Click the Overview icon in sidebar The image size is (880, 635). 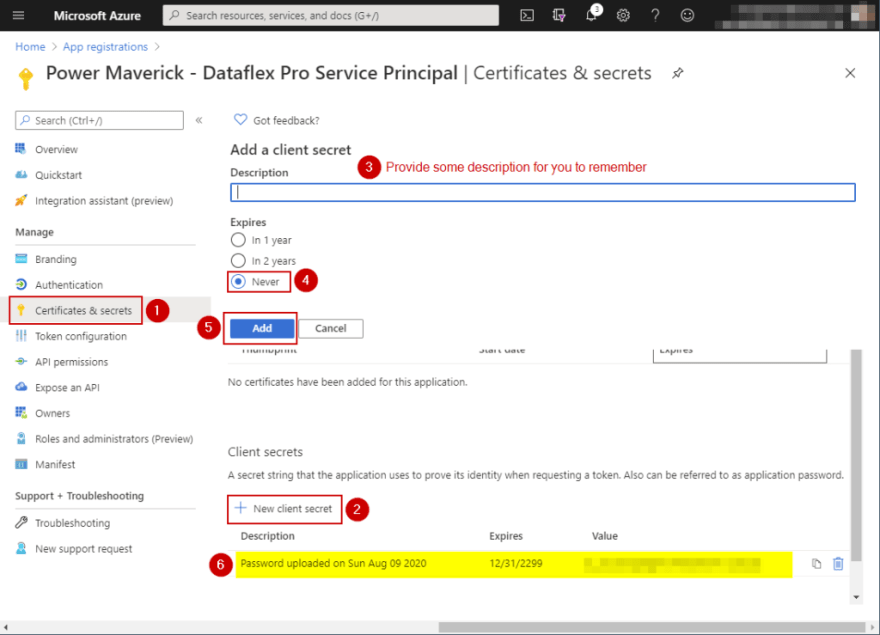coord(21,149)
